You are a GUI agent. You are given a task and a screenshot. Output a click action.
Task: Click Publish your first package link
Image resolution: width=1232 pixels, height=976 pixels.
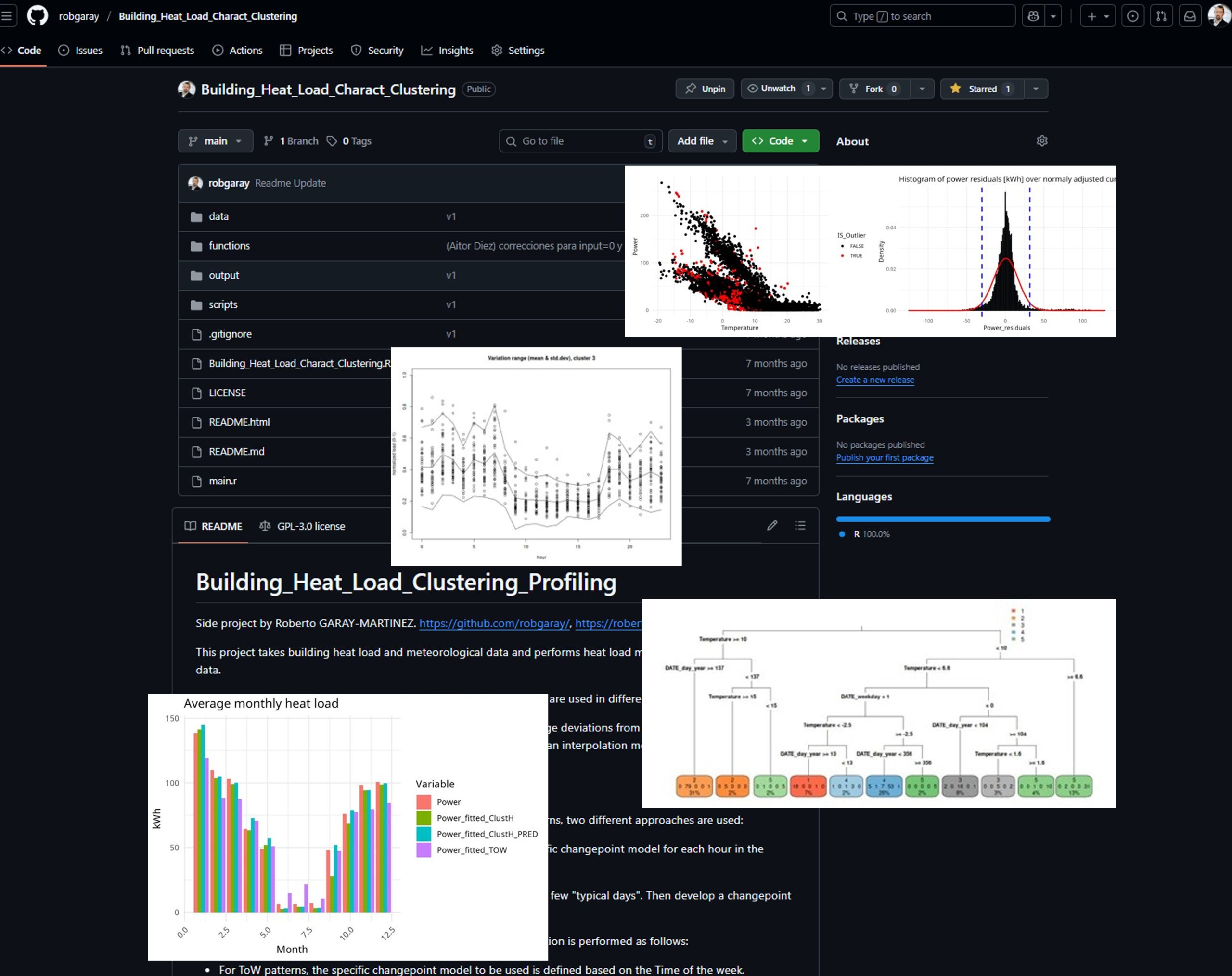tap(885, 457)
